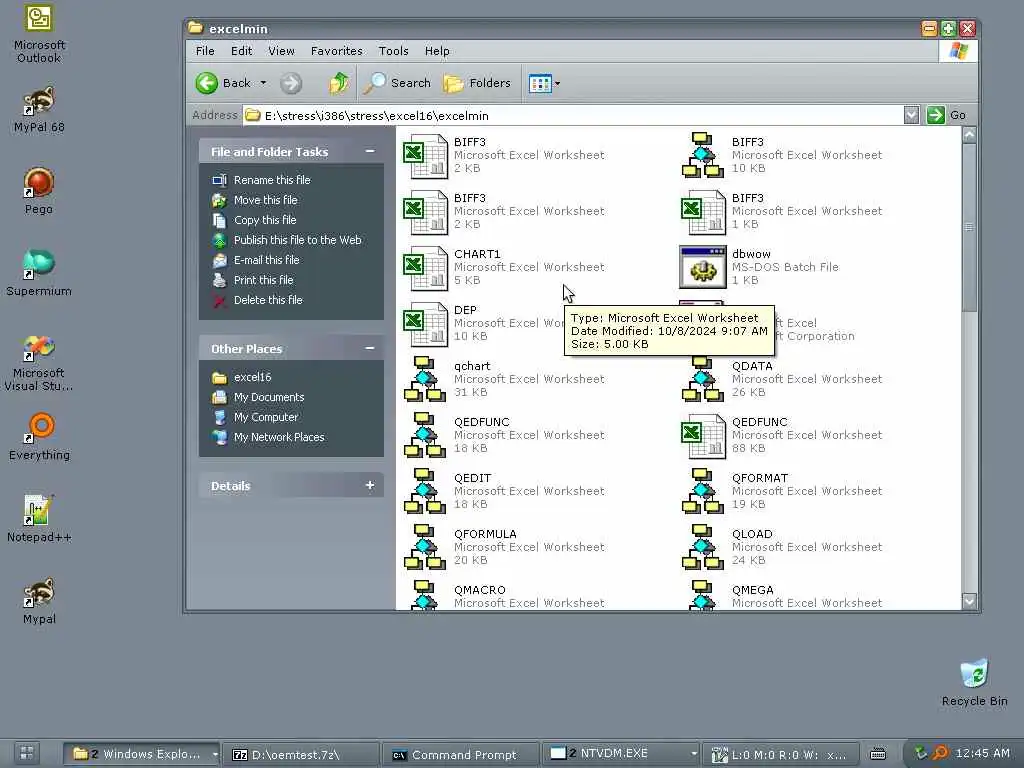1024x768 pixels.
Task: Click the scroll down arrow in file list
Action: 969,601
